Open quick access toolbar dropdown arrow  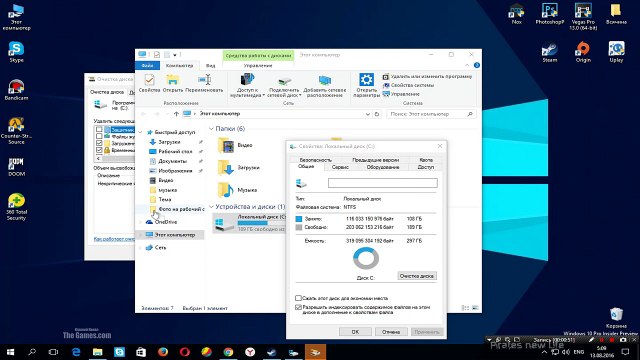175,55
